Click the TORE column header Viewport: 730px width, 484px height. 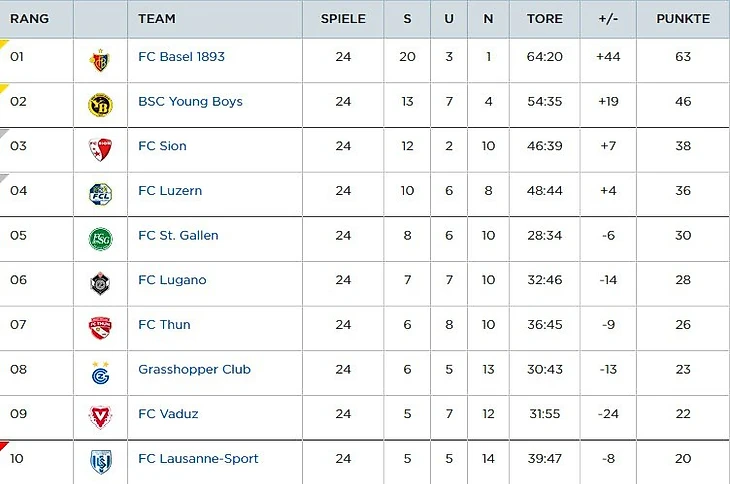click(545, 19)
